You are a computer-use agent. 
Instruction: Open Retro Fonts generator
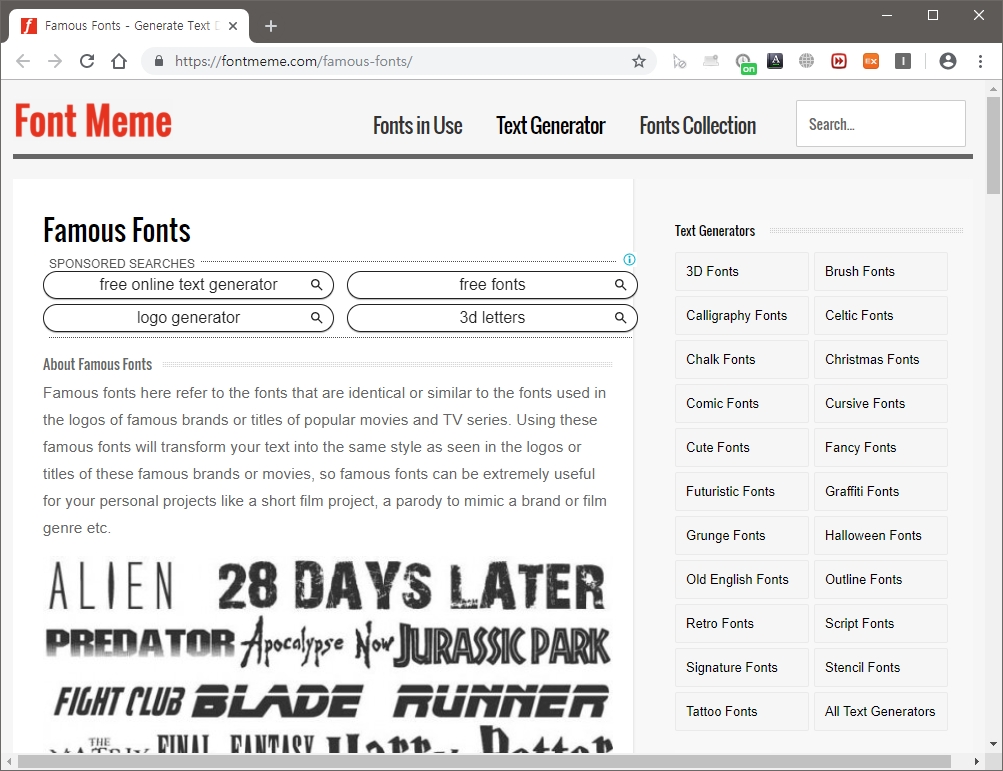(741, 623)
